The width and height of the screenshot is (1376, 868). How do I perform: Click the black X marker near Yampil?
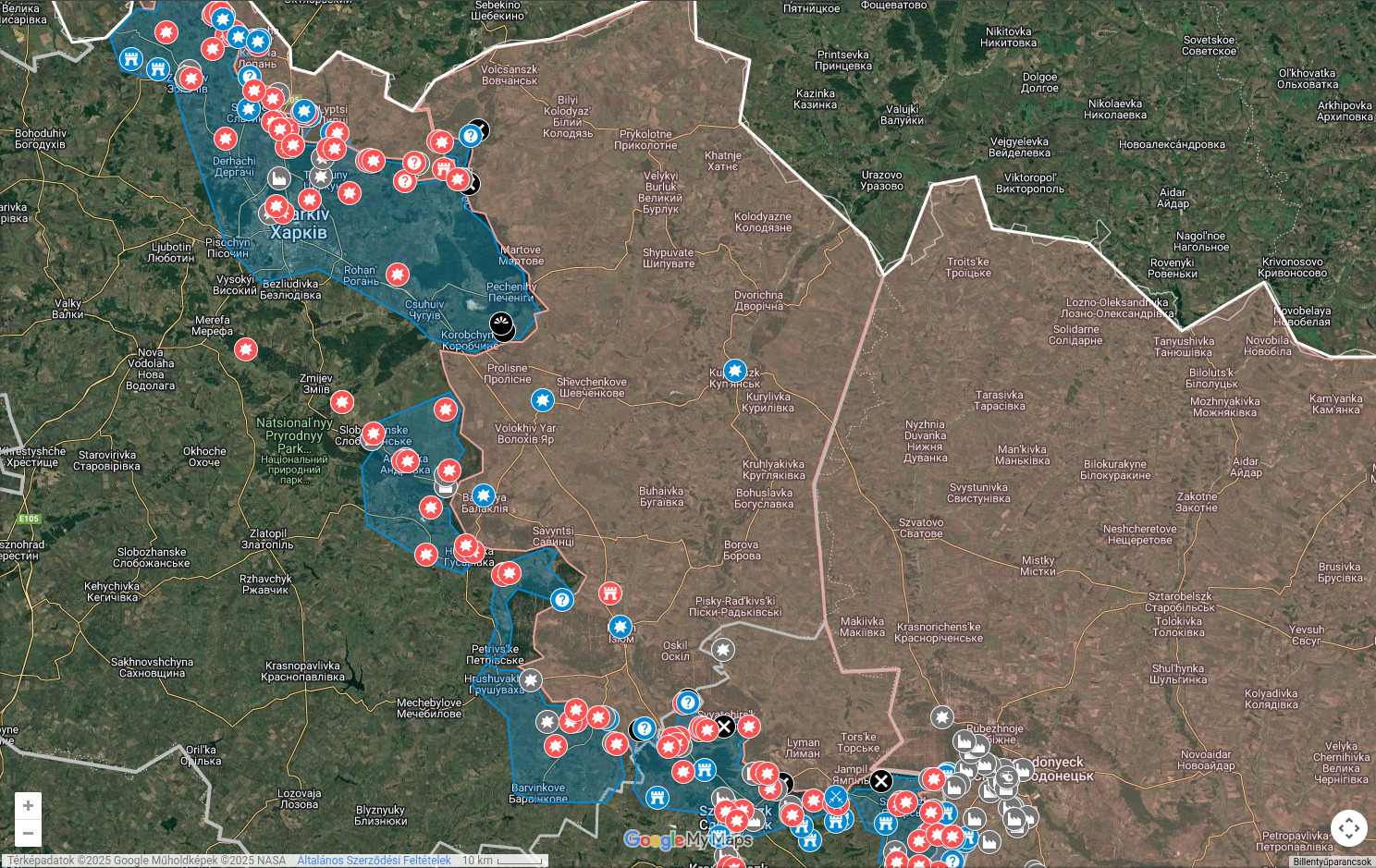(881, 781)
